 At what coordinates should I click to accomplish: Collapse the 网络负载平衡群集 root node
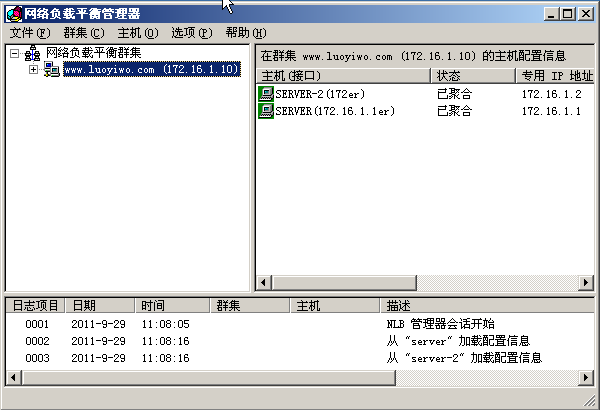coord(14,53)
